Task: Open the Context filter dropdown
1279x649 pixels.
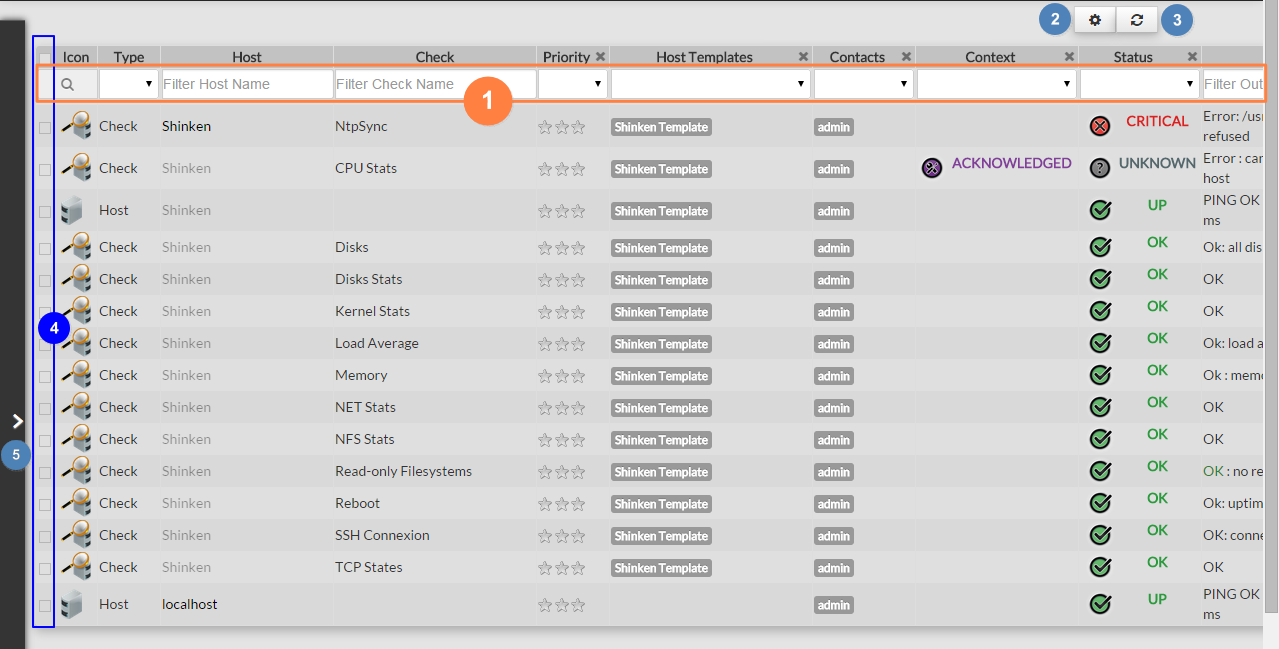Action: tap(997, 84)
